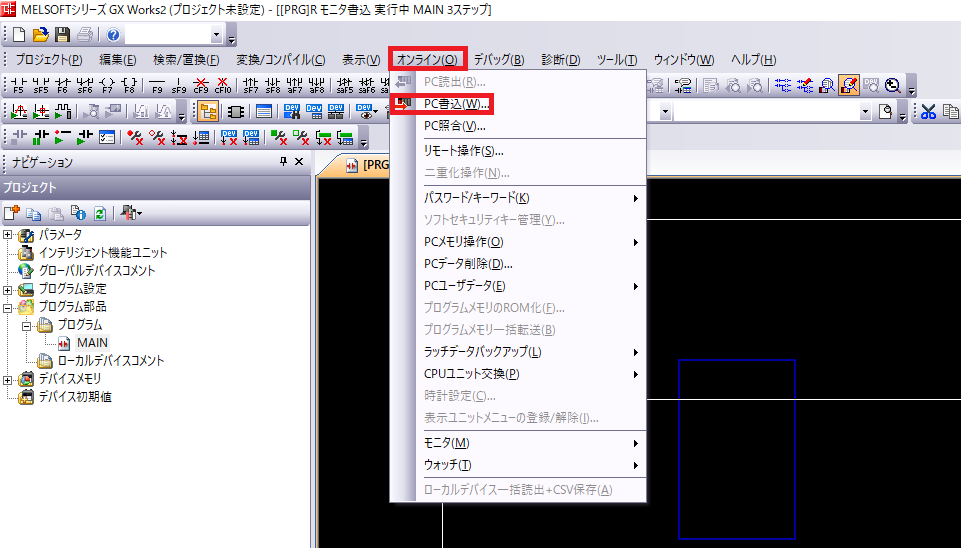
Task: Open the プロジェクト(P) menu
Action: tap(49, 59)
